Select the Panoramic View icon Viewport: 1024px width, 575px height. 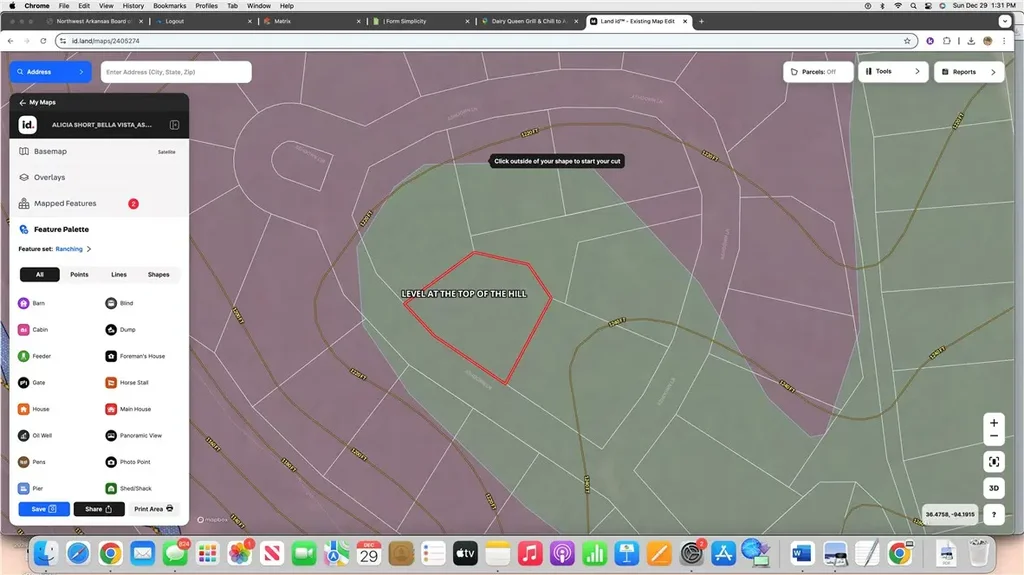pos(112,436)
